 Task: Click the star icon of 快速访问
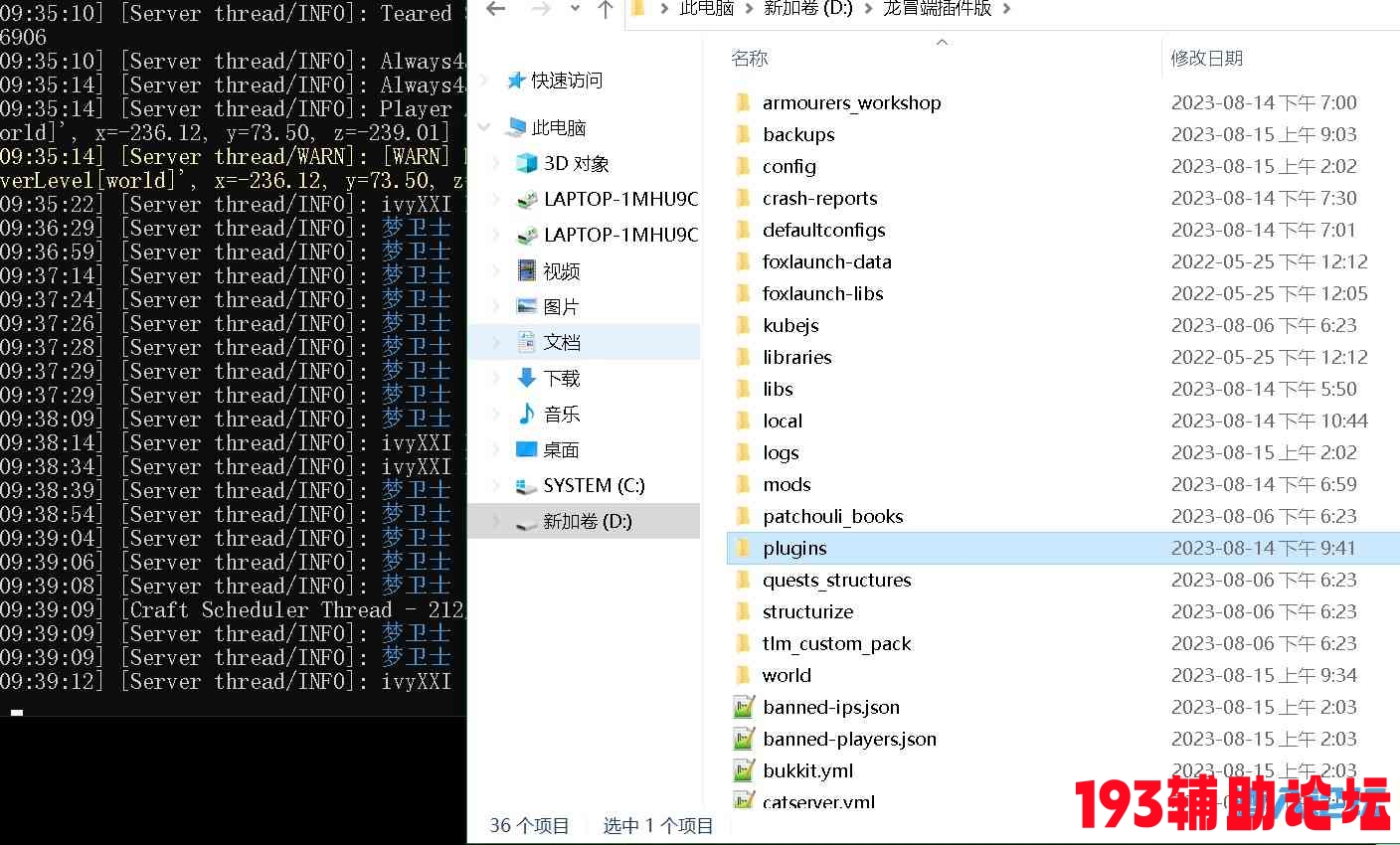click(x=515, y=81)
